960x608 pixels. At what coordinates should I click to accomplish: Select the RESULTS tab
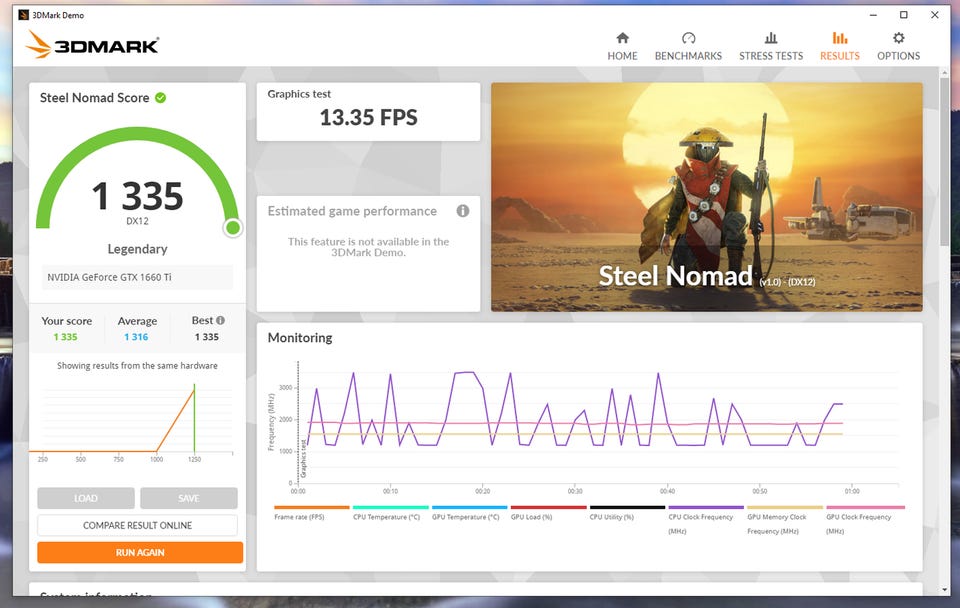839,47
